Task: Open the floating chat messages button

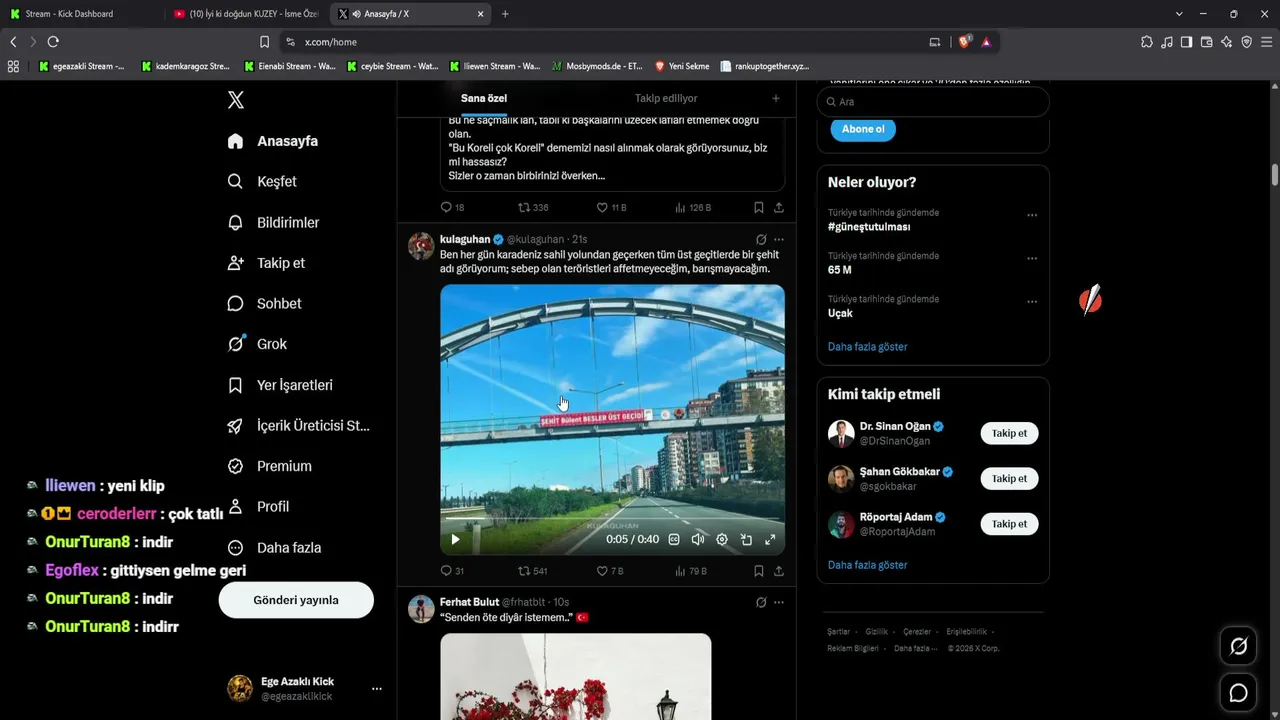Action: 1238,692
